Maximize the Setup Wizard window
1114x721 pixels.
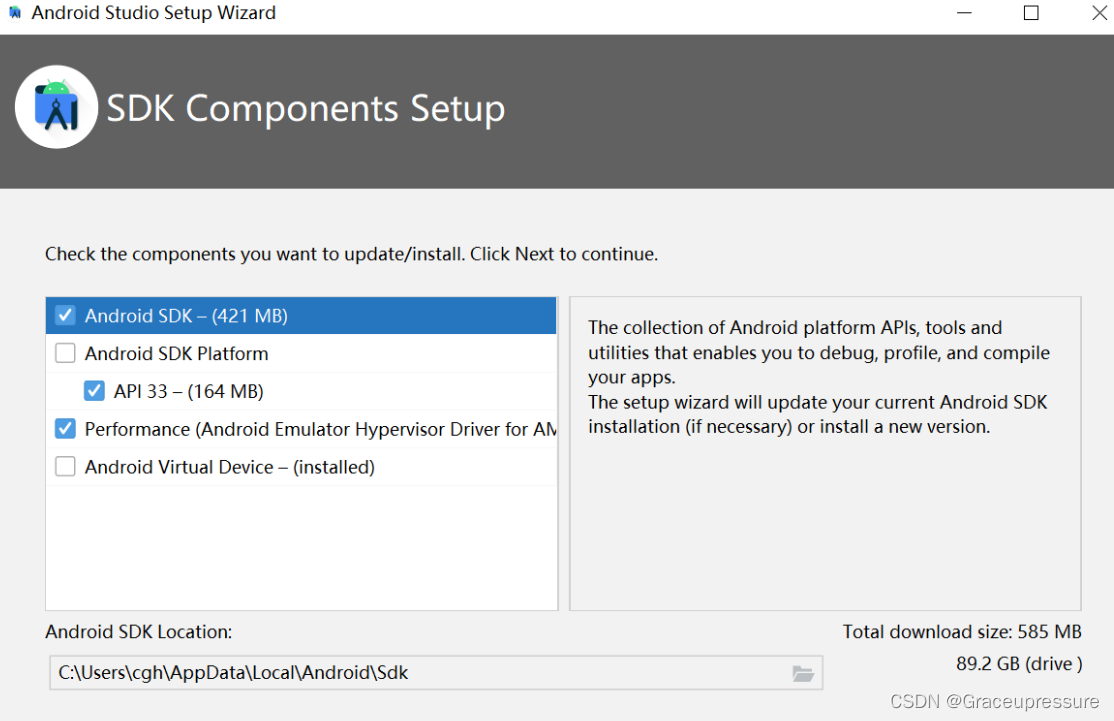click(x=1031, y=13)
